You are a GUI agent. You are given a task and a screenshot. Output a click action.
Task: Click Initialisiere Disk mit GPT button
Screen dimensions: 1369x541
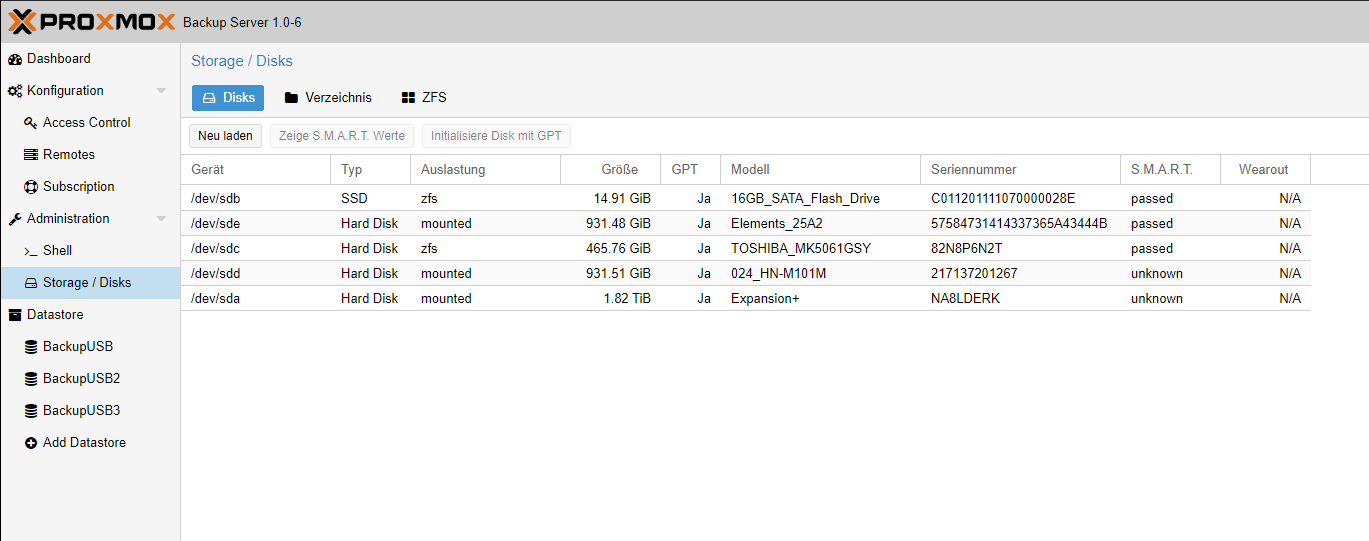[496, 136]
